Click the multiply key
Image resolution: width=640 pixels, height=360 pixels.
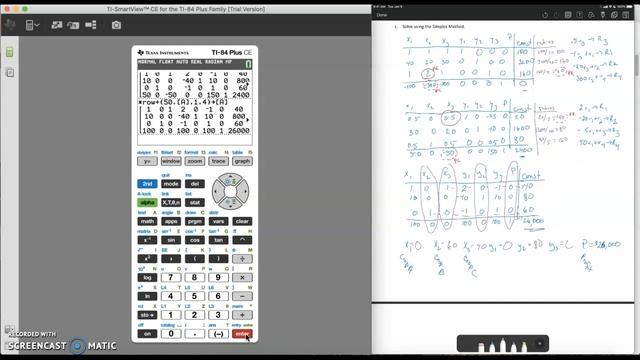click(x=242, y=278)
